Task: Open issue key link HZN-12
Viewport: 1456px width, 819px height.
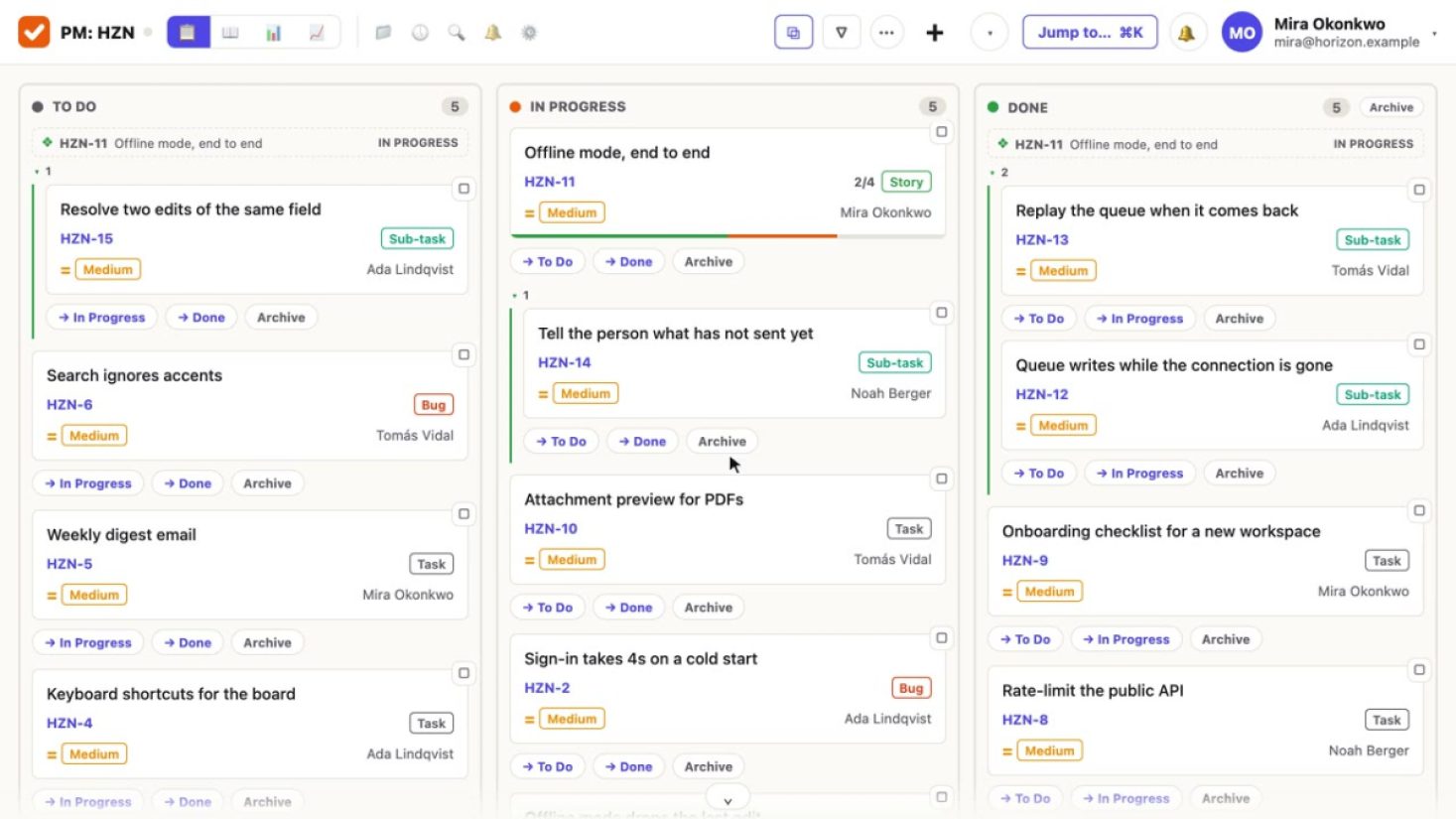Action: point(1042,394)
